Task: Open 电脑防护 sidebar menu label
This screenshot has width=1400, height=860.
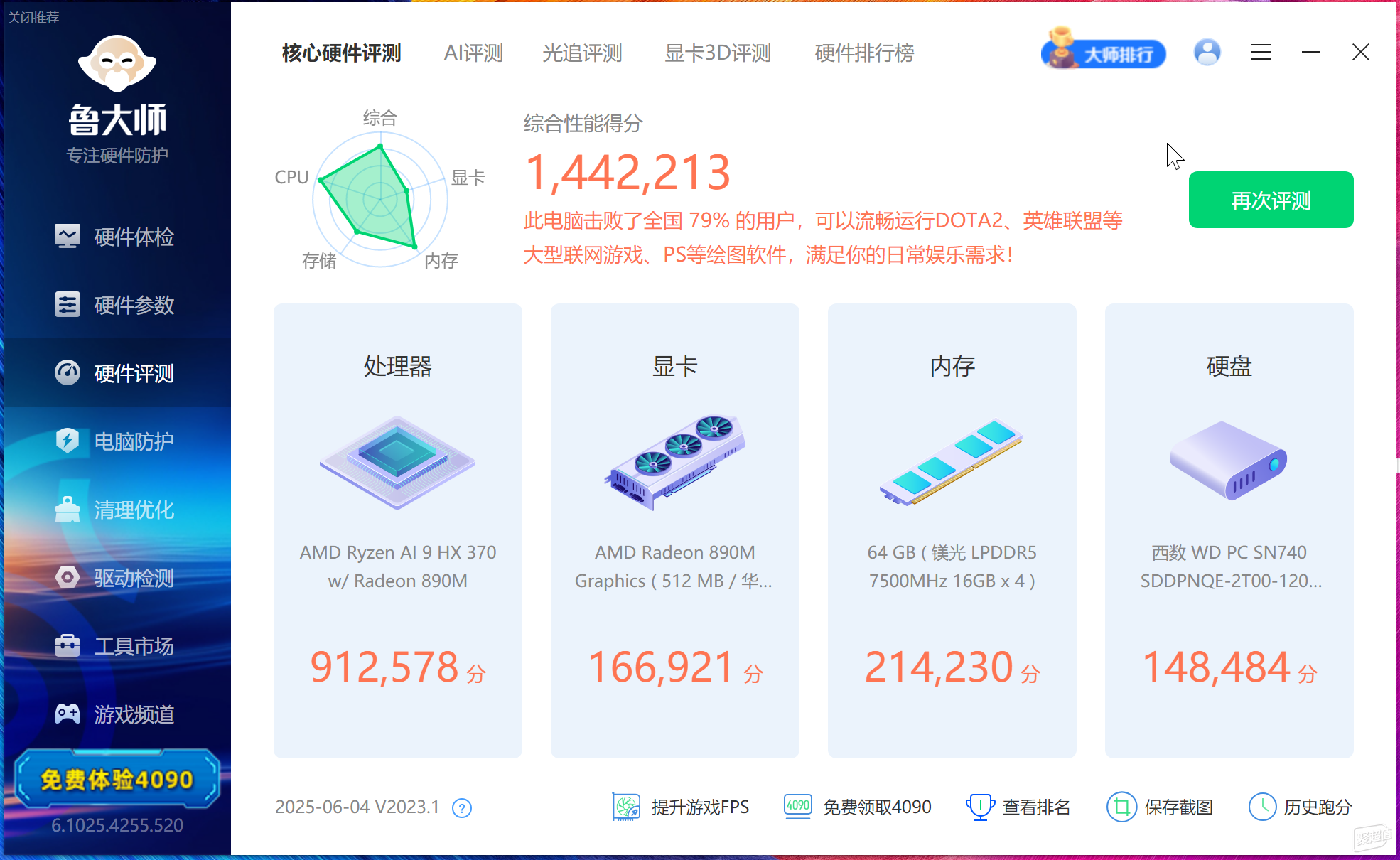Action: 134,441
